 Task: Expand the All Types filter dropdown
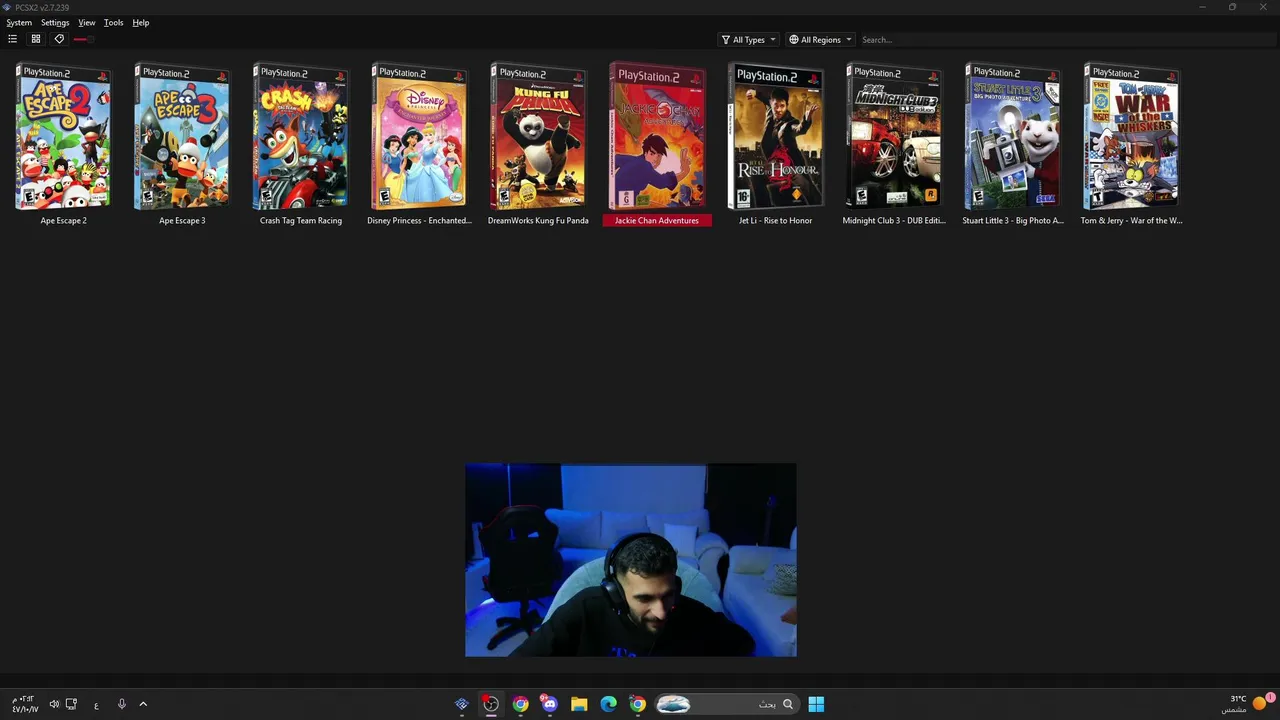click(x=748, y=40)
